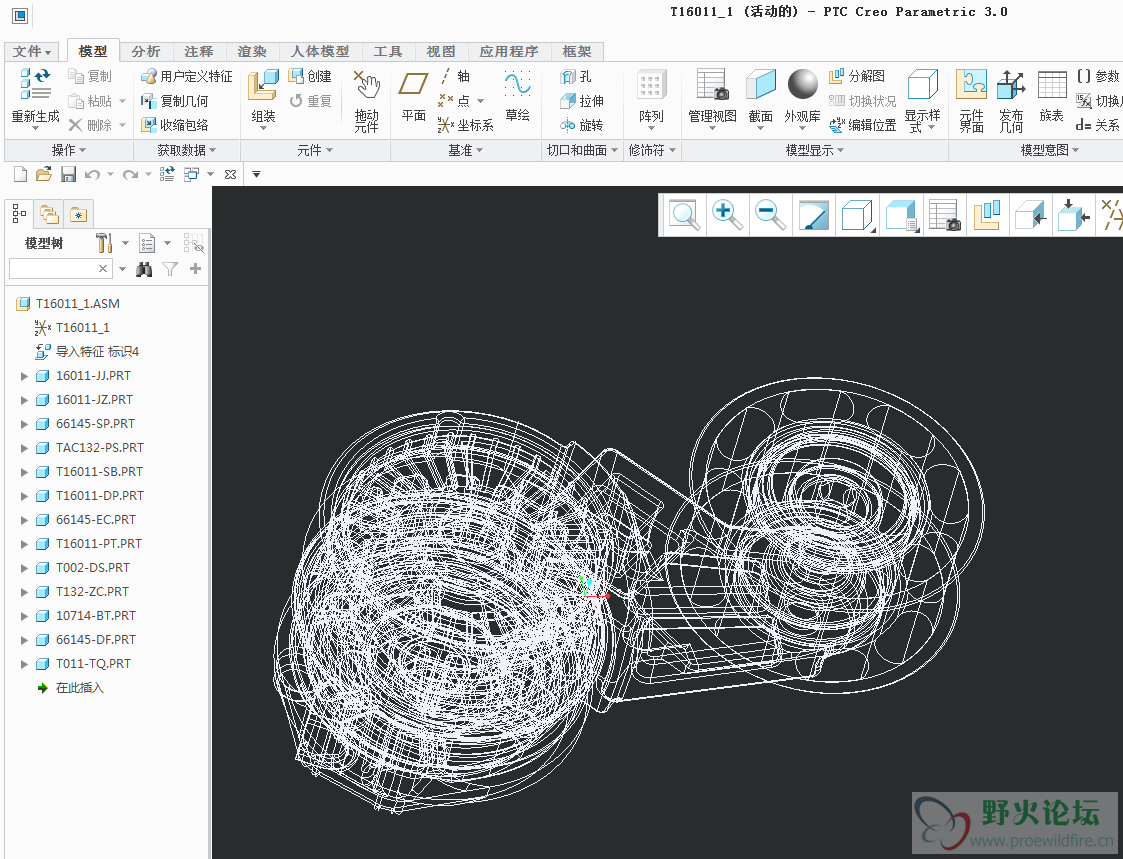Click the 创建 (Create) component icon
Viewport: 1123px width, 859px height.
tap(296, 76)
